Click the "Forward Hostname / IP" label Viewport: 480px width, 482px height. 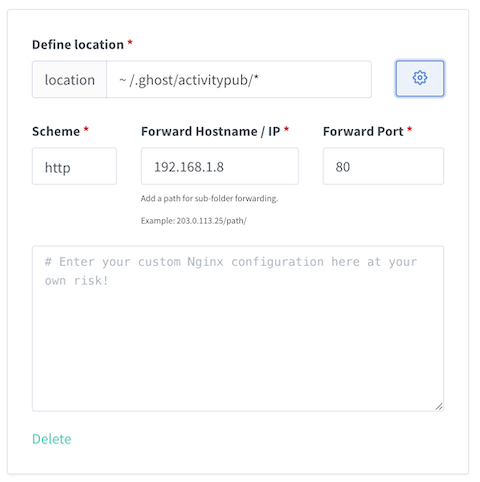point(210,131)
